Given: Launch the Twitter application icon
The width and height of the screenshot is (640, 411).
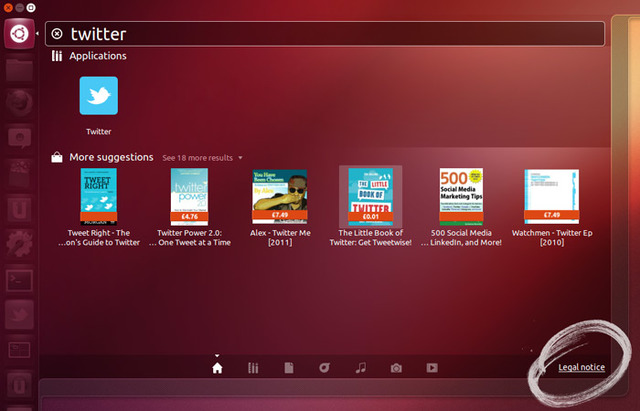Looking at the screenshot, I should pos(99,96).
